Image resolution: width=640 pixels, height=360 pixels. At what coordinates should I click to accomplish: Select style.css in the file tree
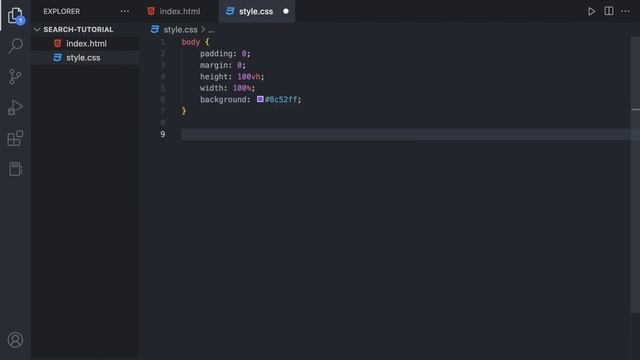coord(85,58)
